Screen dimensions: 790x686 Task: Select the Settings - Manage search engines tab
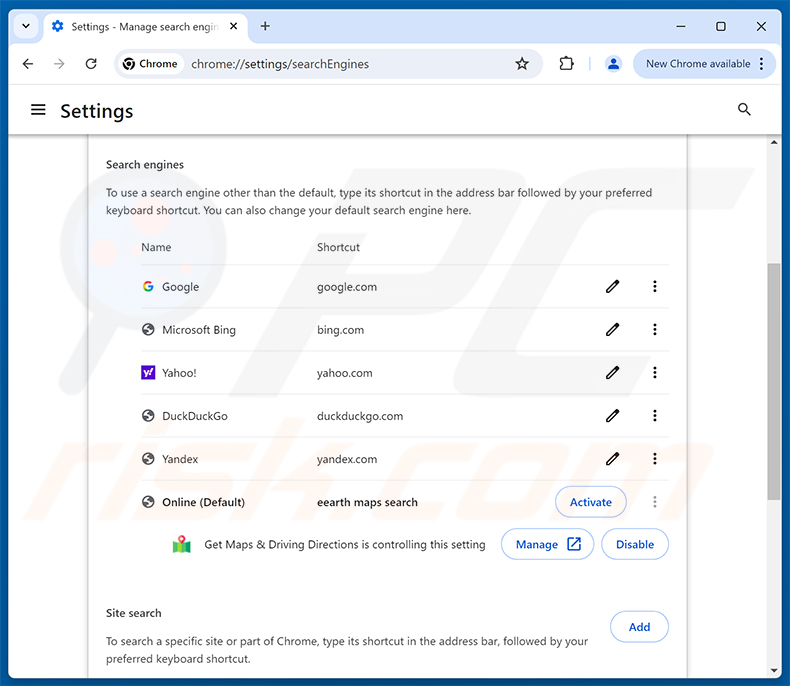click(x=145, y=27)
